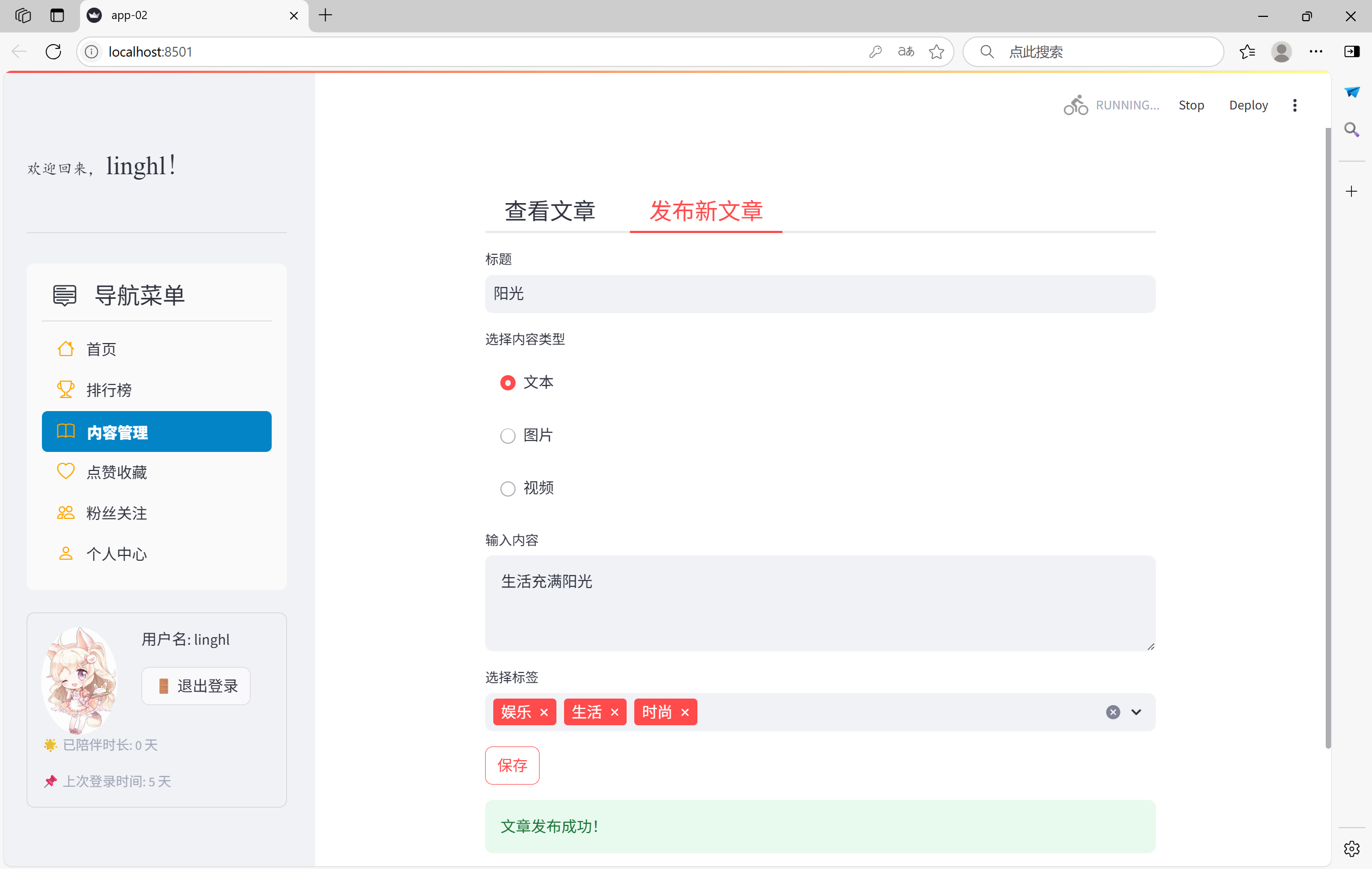Screen dimensions: 1372x869
Task: Click the people icon for 粉丝关注
Action: [x=65, y=513]
